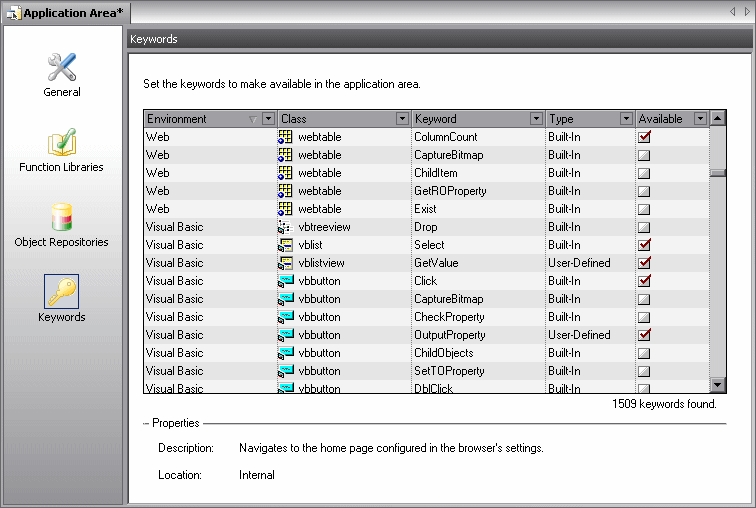Click the vblistview class icon

[285, 263]
